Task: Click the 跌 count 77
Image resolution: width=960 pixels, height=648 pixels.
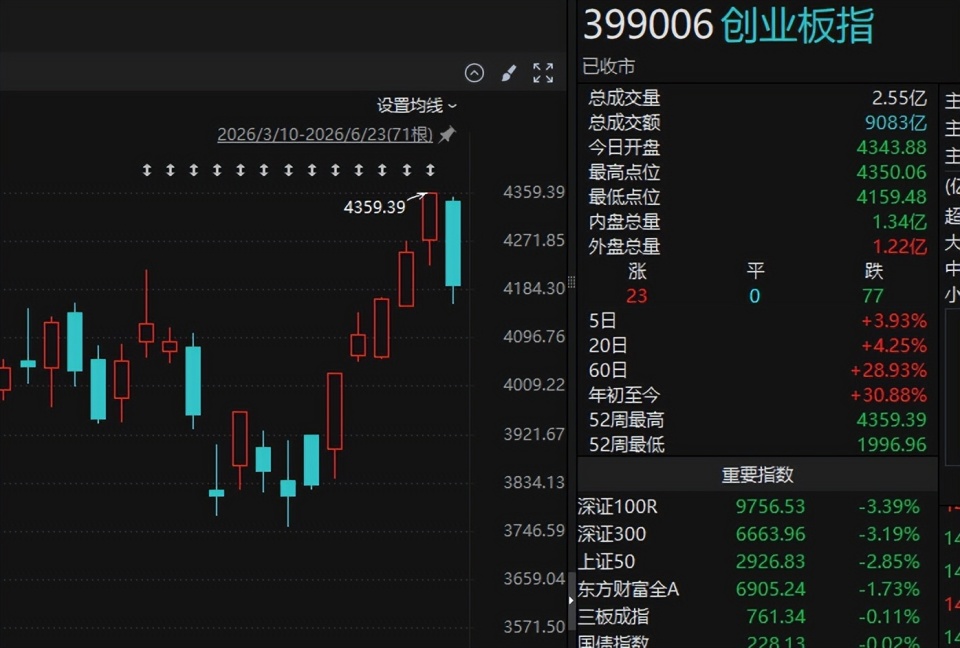Action: (873, 296)
